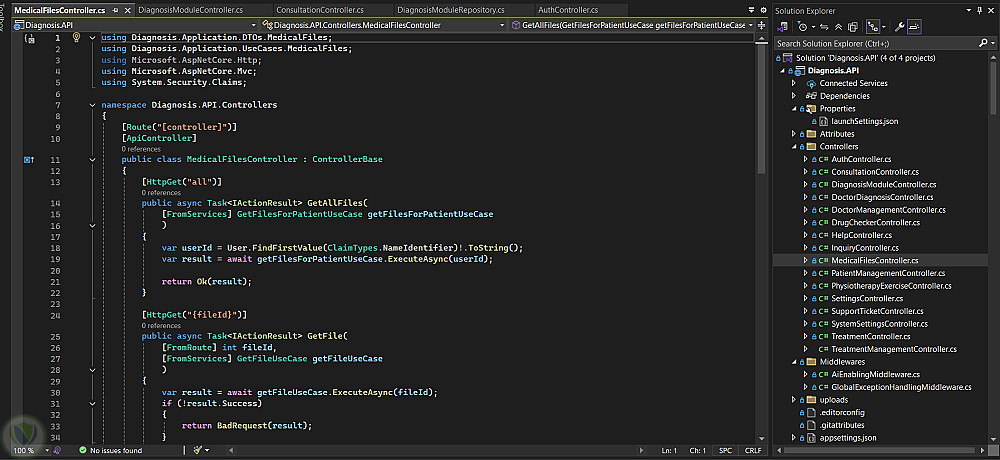Open editor window settings gear
The width and height of the screenshot is (1000, 460).
click(763, 10)
